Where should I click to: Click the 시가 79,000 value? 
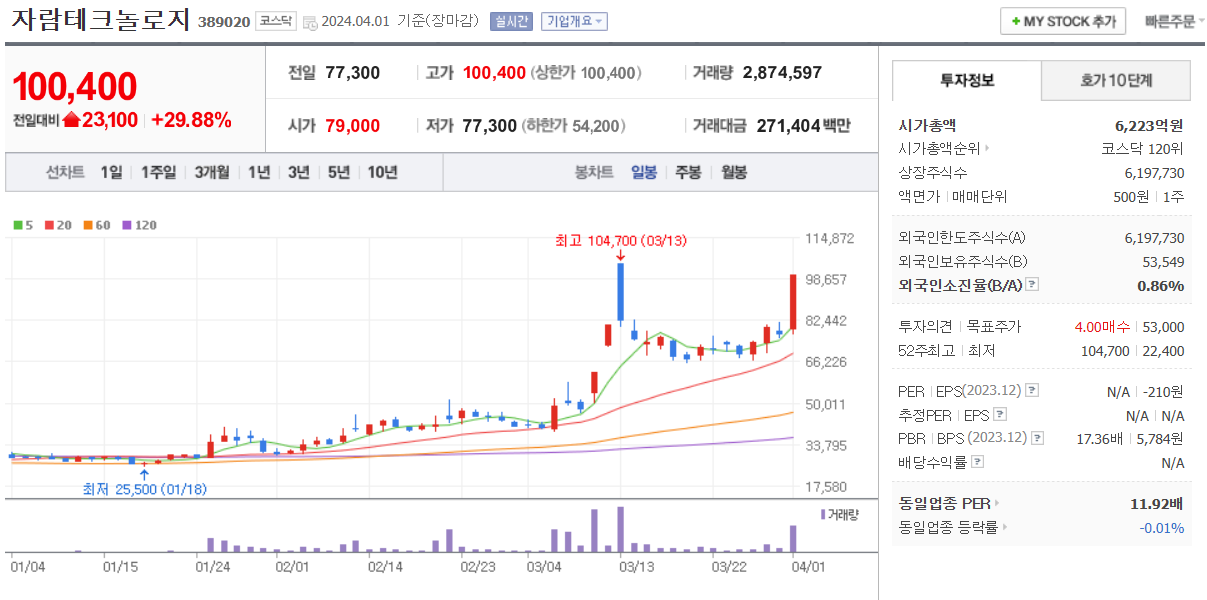click(x=353, y=125)
